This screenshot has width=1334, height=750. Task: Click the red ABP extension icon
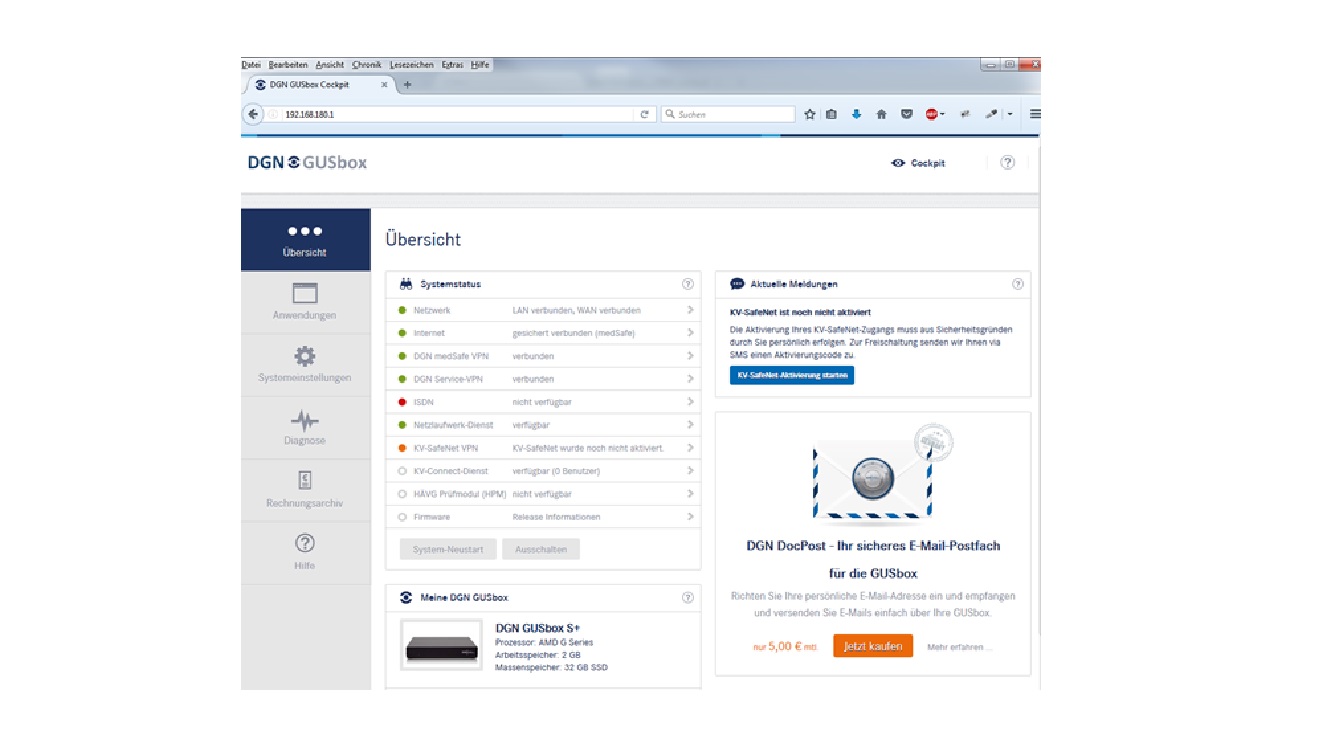(x=932, y=114)
